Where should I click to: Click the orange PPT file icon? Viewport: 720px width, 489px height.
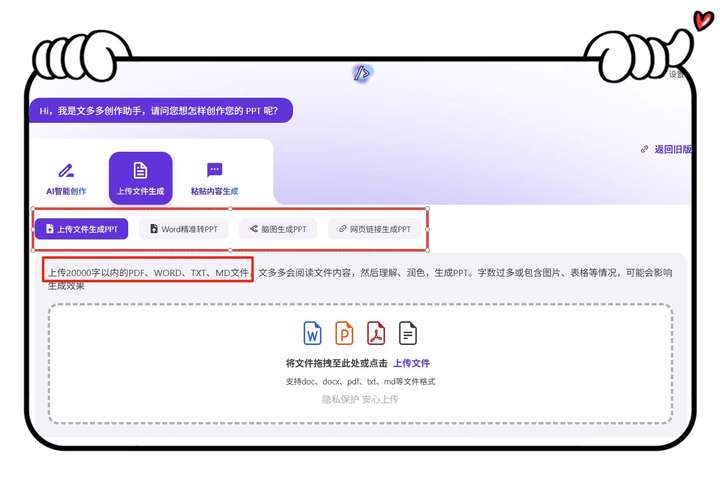click(x=344, y=333)
